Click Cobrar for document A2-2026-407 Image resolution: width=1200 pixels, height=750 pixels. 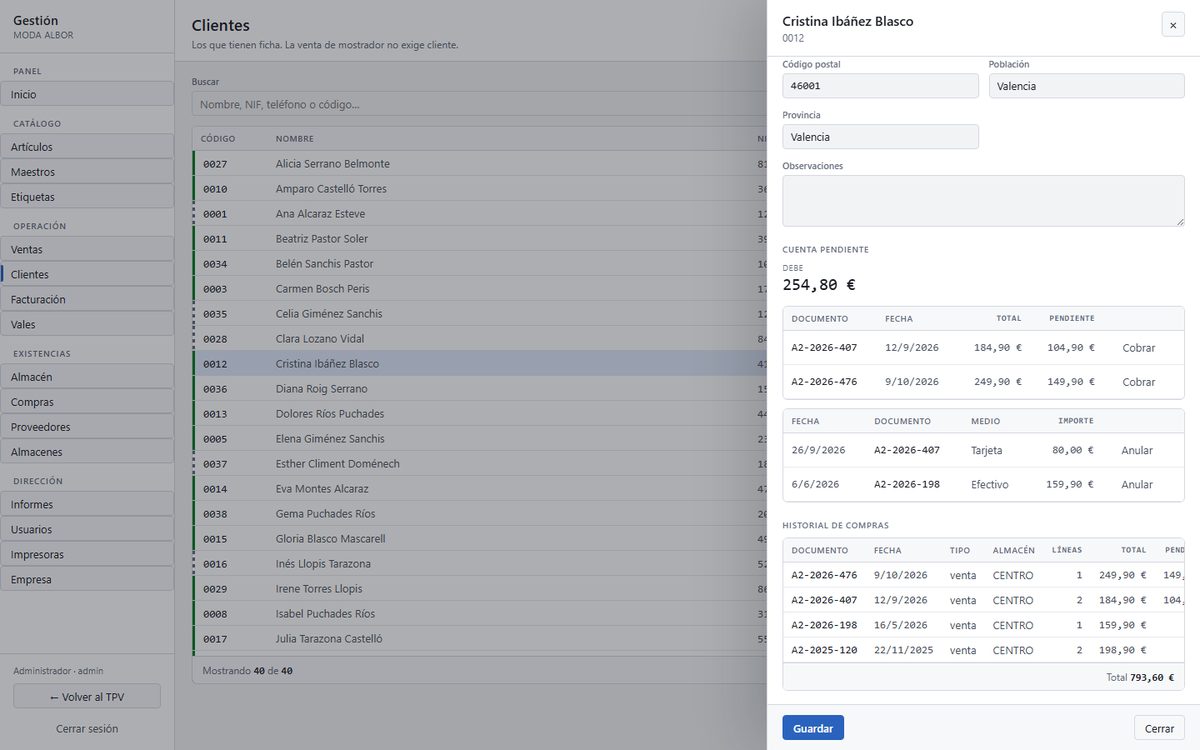click(1139, 348)
